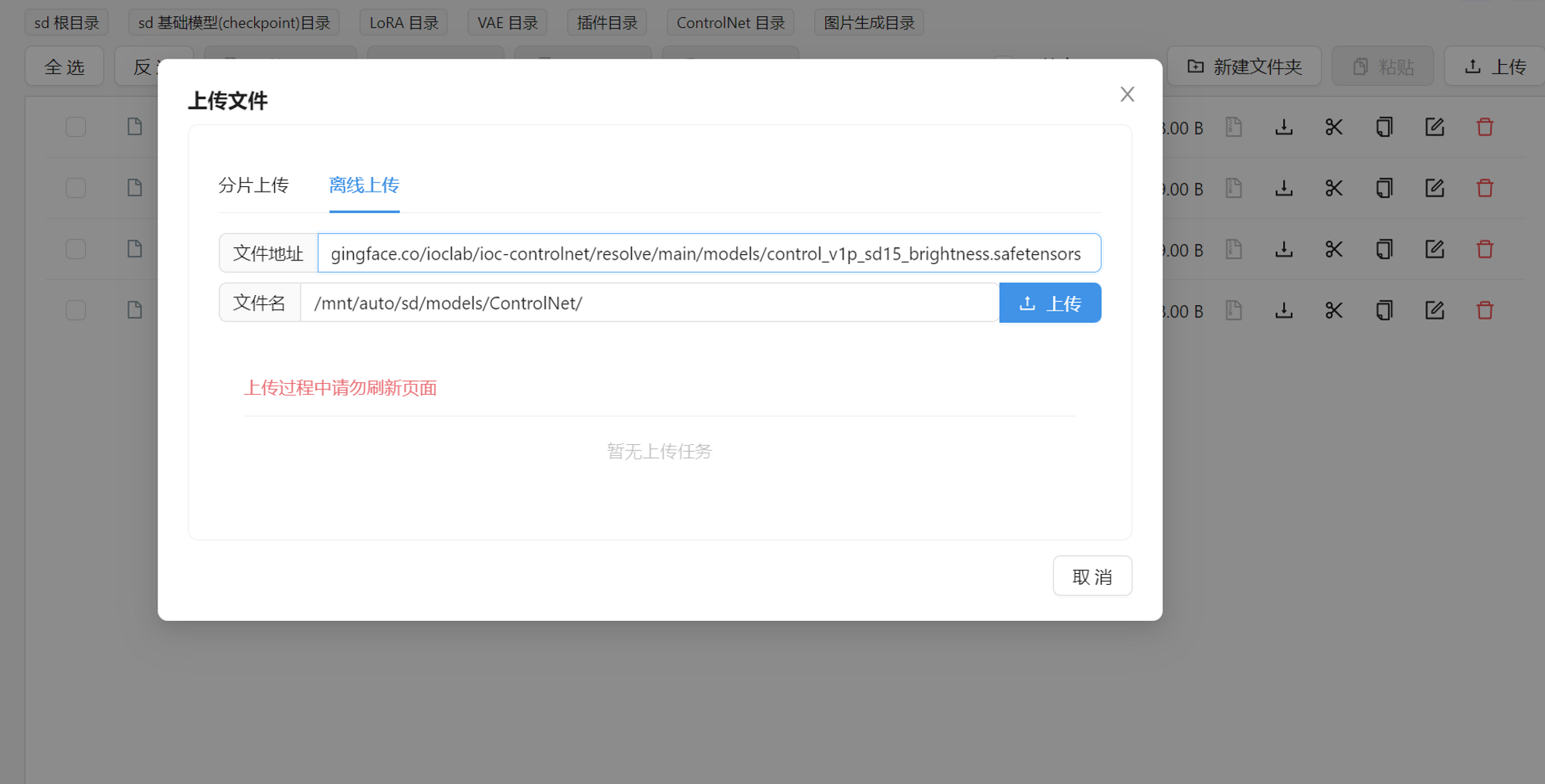Image resolution: width=1545 pixels, height=784 pixels.
Task: Switch to the 分片上传 tab
Action: click(253, 185)
